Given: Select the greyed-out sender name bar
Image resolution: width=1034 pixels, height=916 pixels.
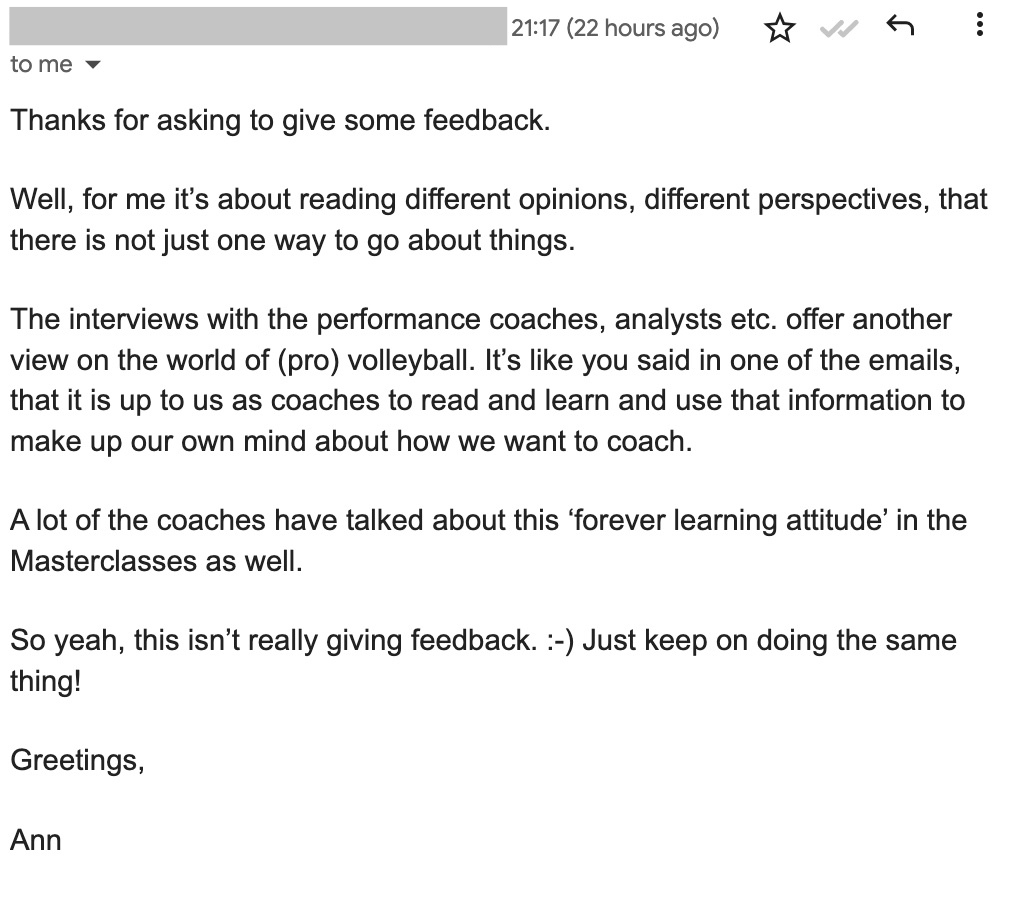Looking at the screenshot, I should point(258,26).
